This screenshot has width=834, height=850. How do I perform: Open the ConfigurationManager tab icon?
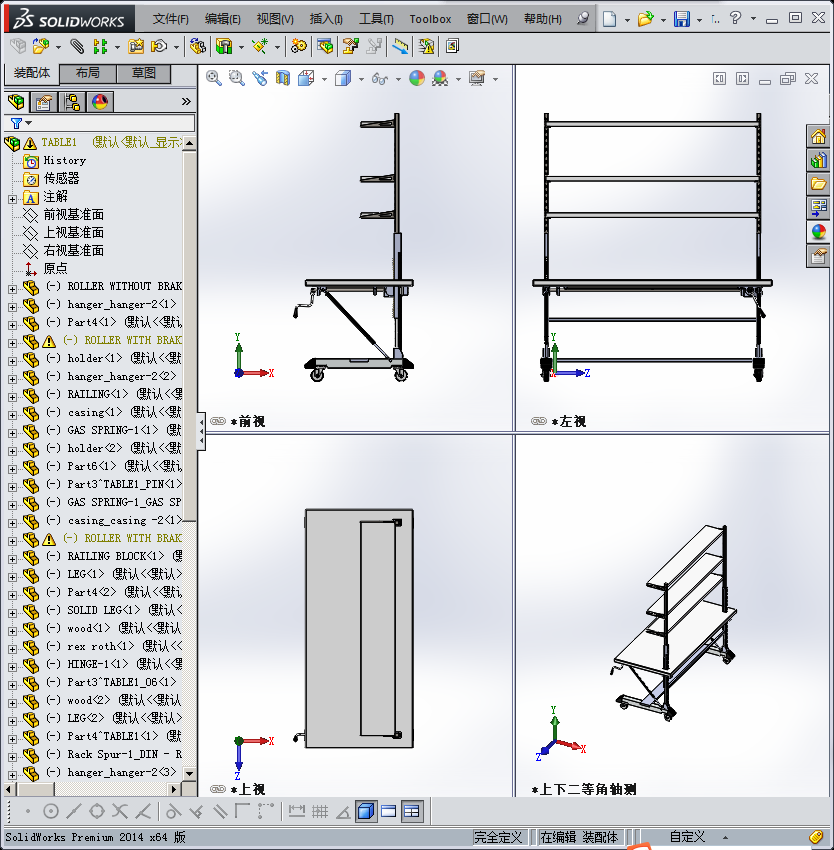(x=72, y=102)
